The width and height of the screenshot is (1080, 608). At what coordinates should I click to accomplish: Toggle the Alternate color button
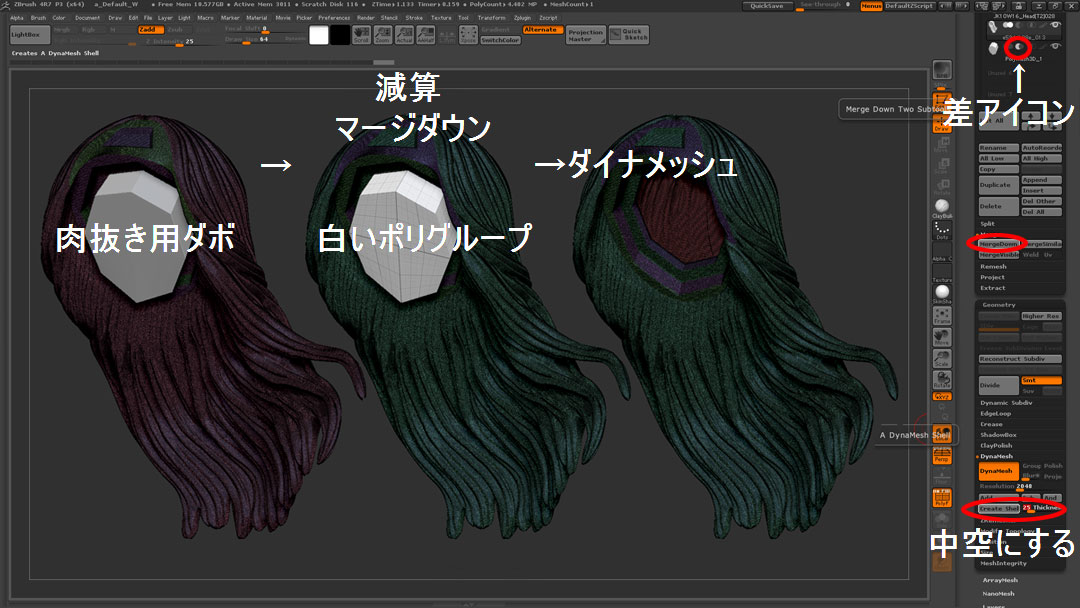click(543, 30)
